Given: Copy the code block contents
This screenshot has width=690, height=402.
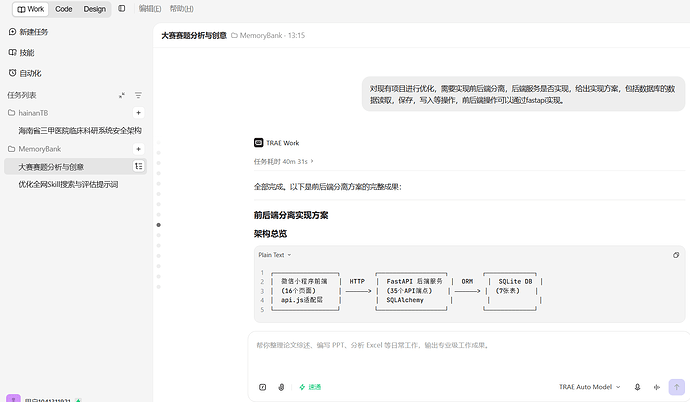Looking at the screenshot, I should tap(676, 255).
